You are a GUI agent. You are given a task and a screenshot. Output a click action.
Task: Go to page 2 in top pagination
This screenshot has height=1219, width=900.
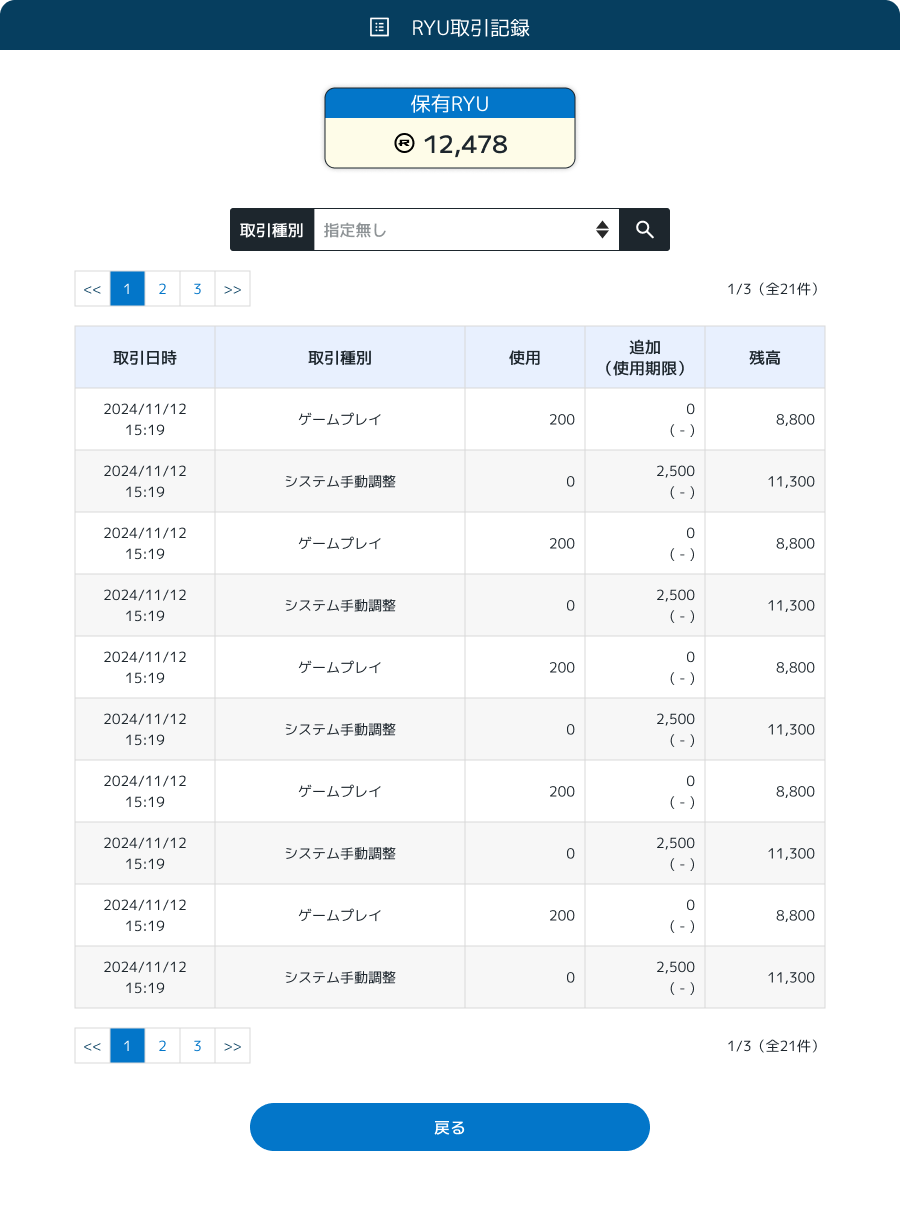tap(162, 289)
